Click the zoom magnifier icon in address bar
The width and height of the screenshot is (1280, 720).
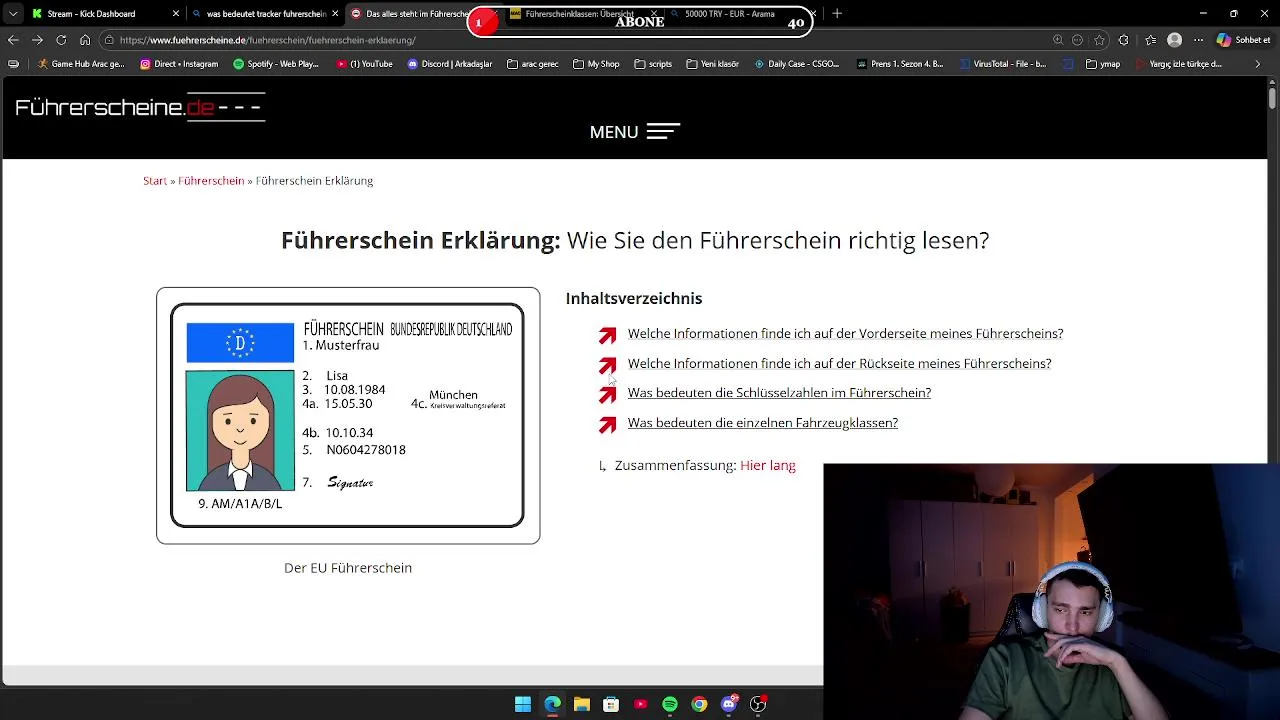[x=1058, y=40]
